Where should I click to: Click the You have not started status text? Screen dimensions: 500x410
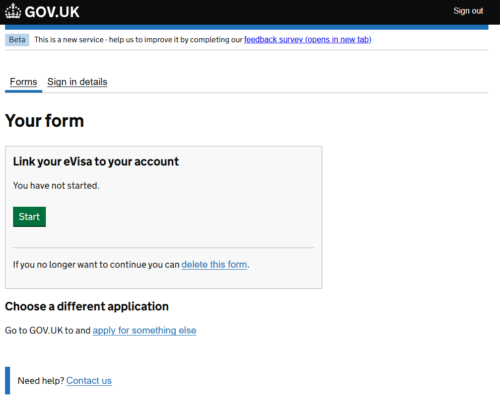pyautogui.click(x=56, y=186)
